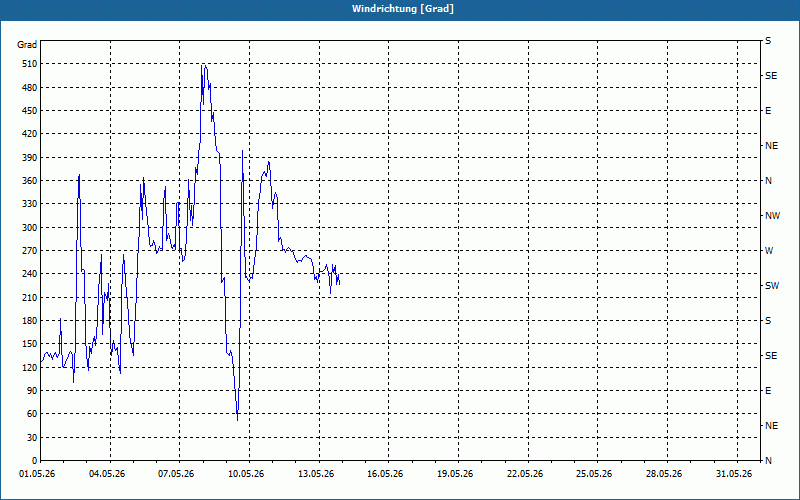
Task: Pick the y-axis value "90"
Action: point(31,391)
